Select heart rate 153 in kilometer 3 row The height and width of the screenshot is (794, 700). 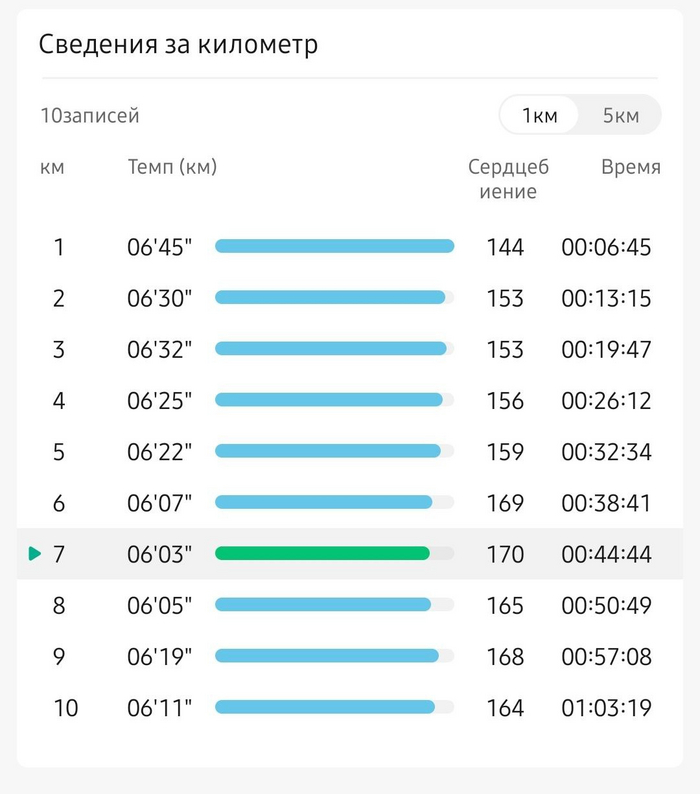[505, 349]
